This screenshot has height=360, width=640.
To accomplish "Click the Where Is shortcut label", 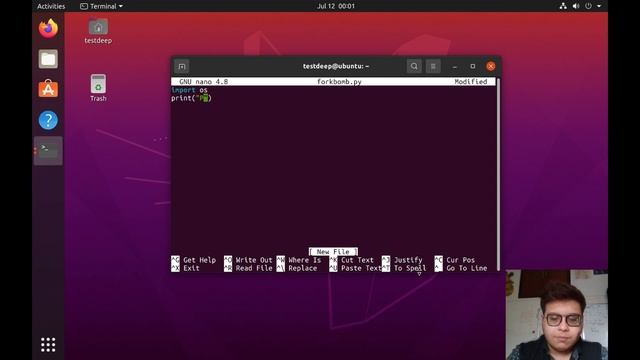I will (x=304, y=260).
